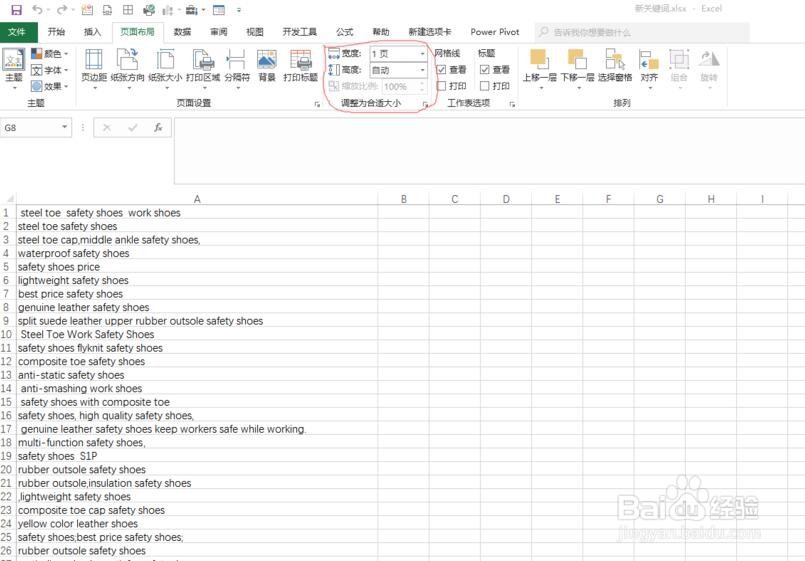Screen dimensions: 805x561
Task: Click Bring Forward (上移一层) icon
Action: tap(539, 60)
